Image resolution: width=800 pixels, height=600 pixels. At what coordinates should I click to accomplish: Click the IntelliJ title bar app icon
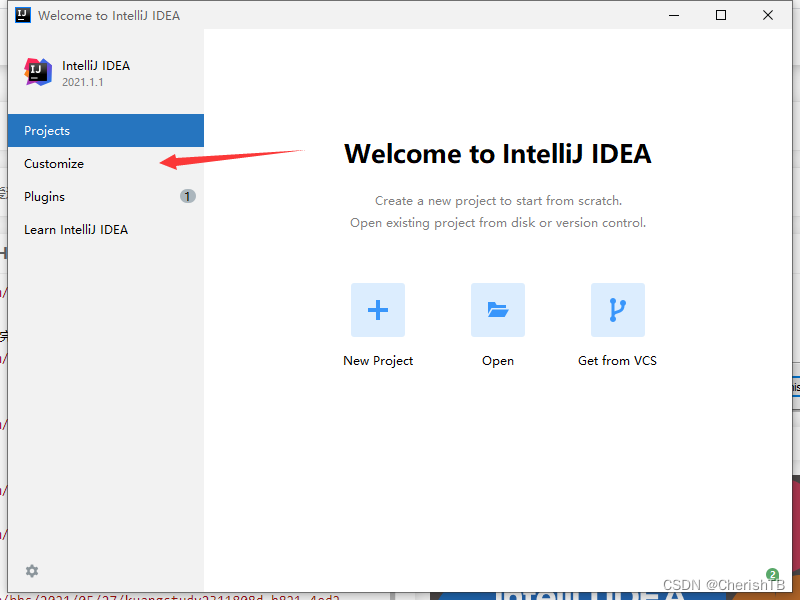[23, 15]
